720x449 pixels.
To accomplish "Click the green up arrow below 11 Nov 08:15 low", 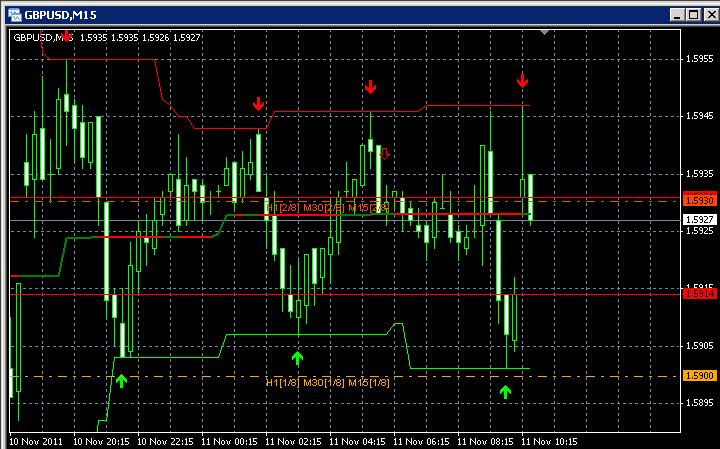I will [x=506, y=392].
